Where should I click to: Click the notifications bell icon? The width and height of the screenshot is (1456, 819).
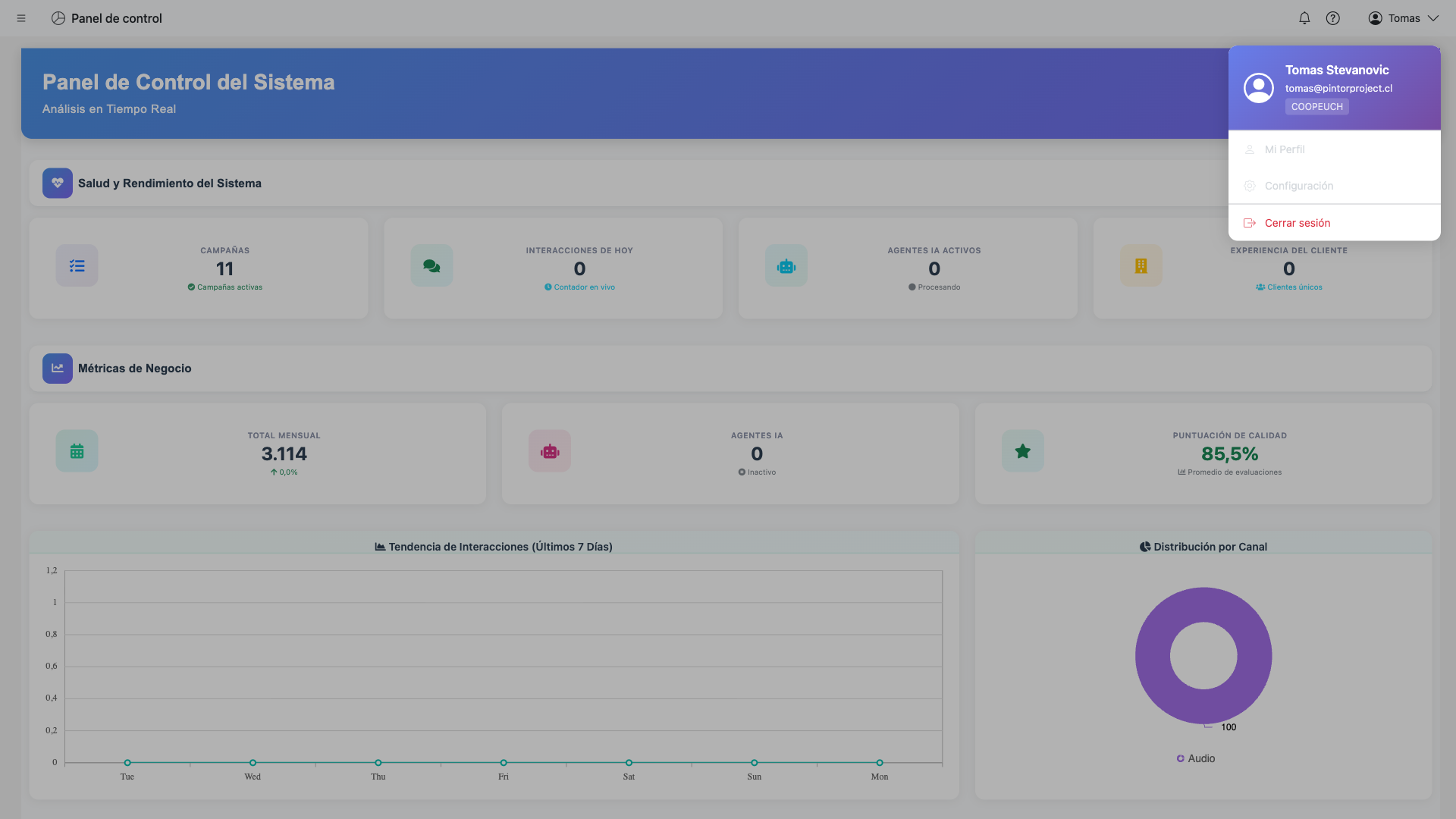tap(1304, 18)
